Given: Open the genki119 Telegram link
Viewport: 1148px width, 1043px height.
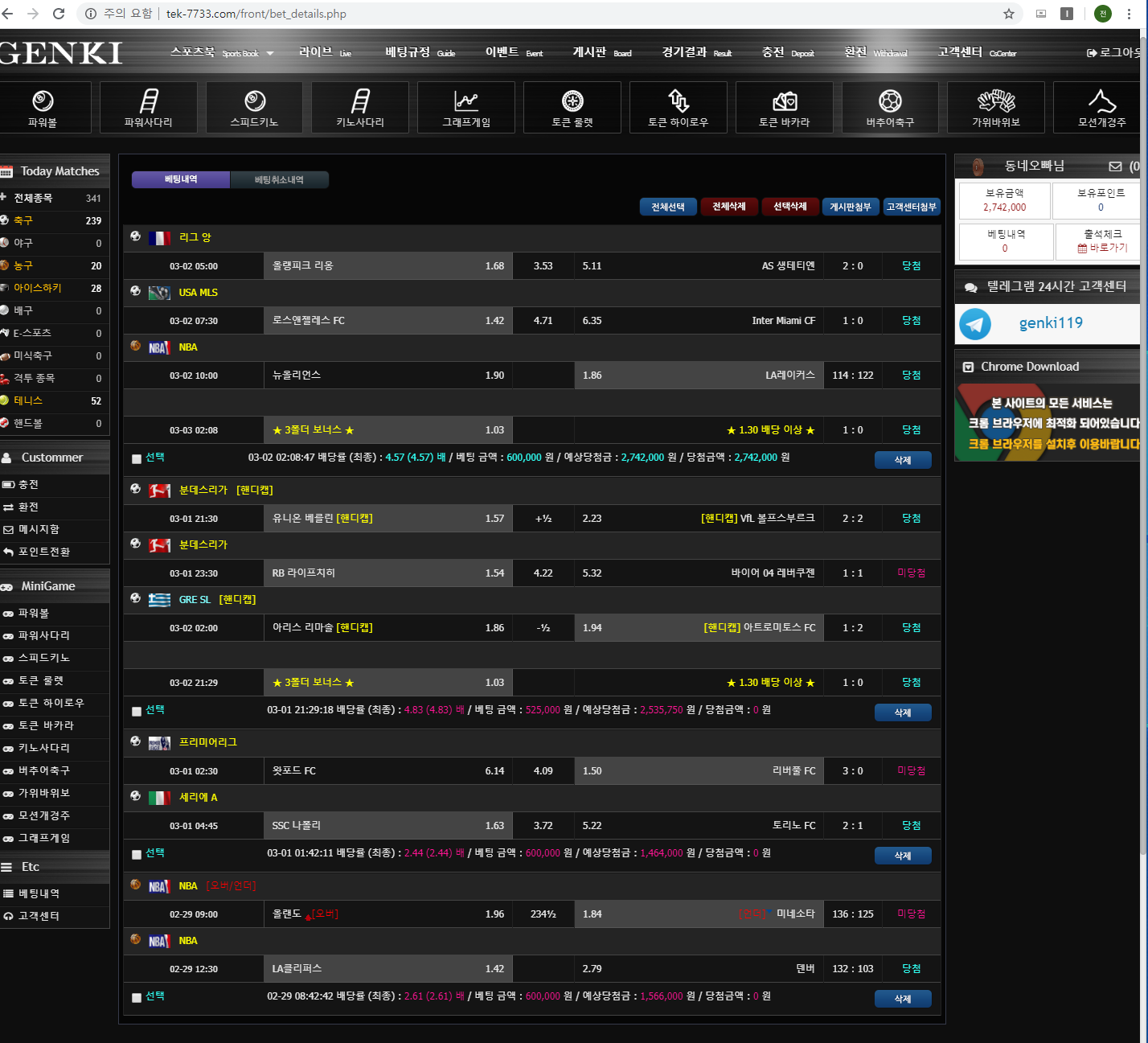Looking at the screenshot, I should tap(1051, 323).
